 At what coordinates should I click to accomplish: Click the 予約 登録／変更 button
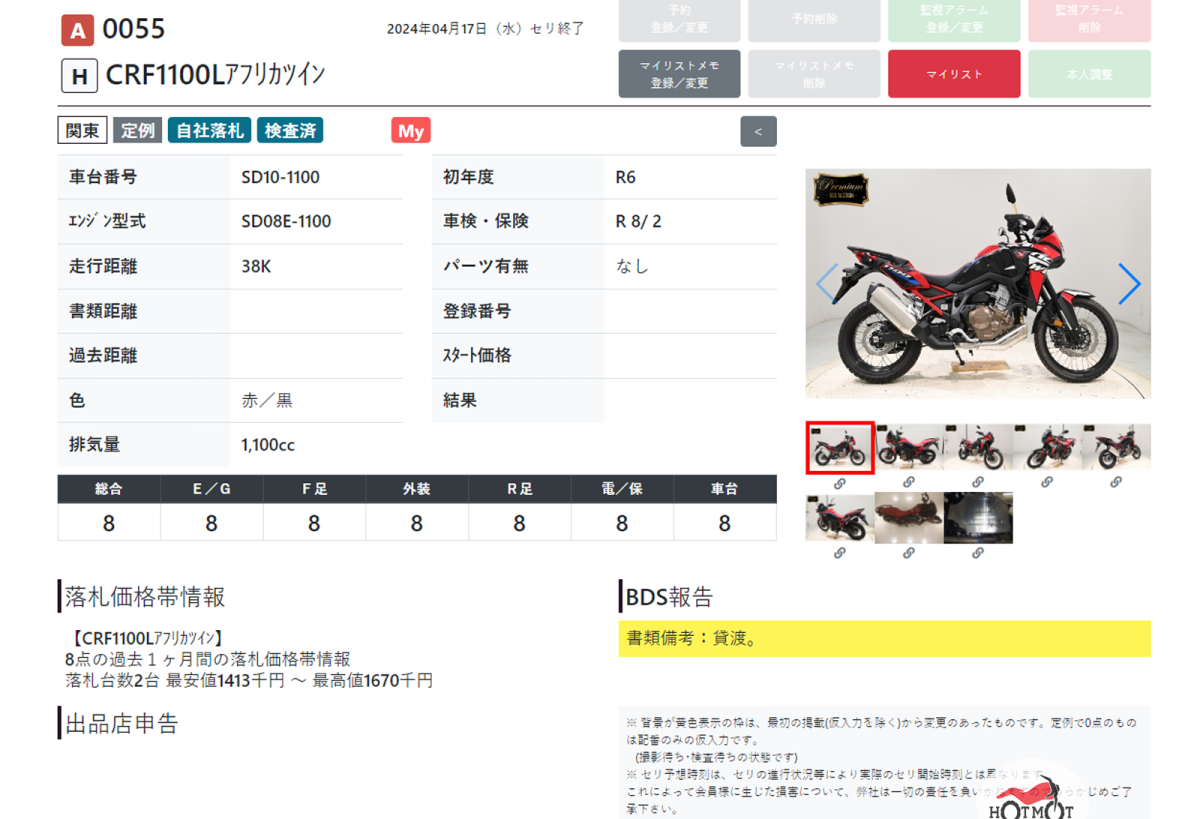pyautogui.click(x=680, y=19)
